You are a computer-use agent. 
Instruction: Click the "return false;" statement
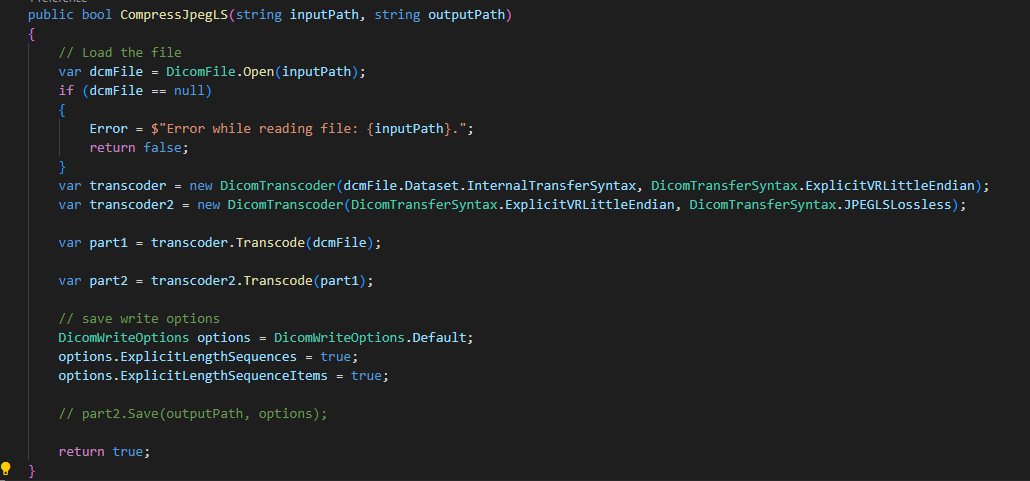tap(139, 148)
